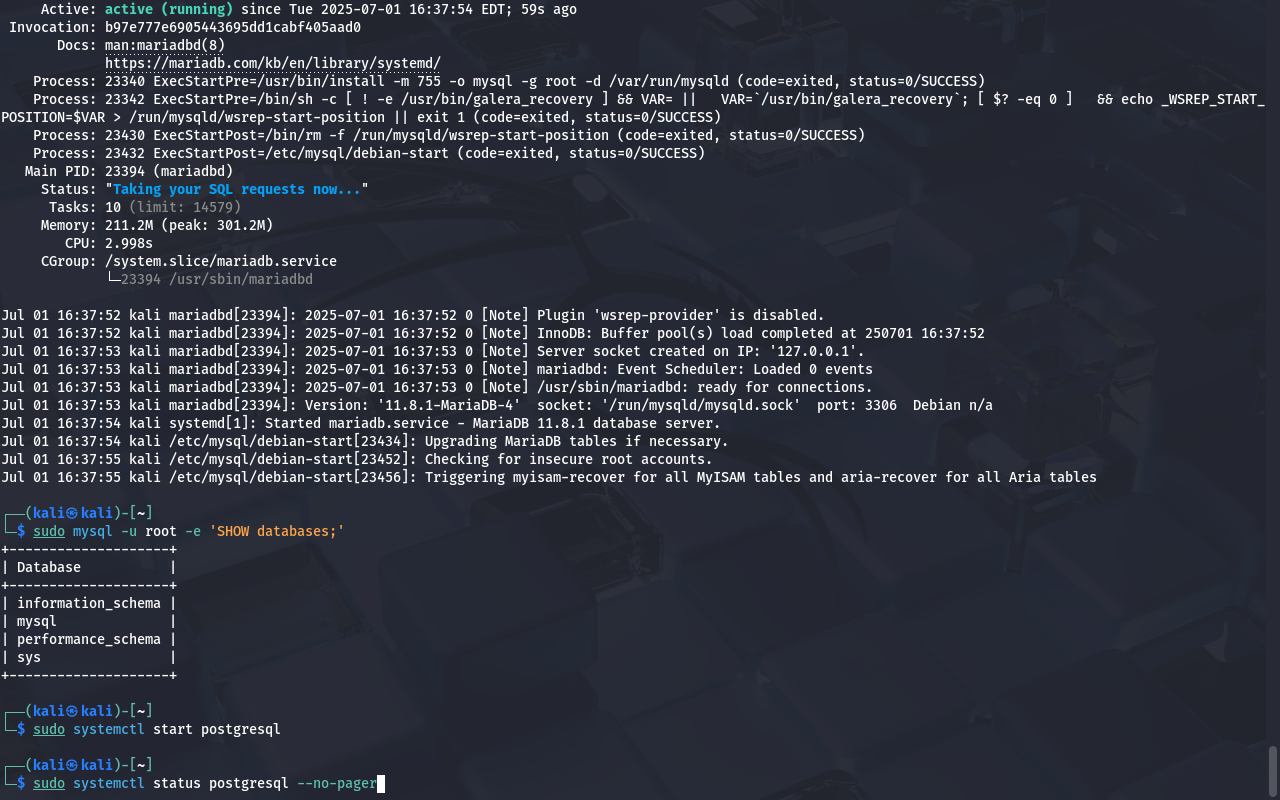This screenshot has width=1280, height=800.
Task: Click the 'Checking for insecure root accounts' line
Action: [357, 459]
